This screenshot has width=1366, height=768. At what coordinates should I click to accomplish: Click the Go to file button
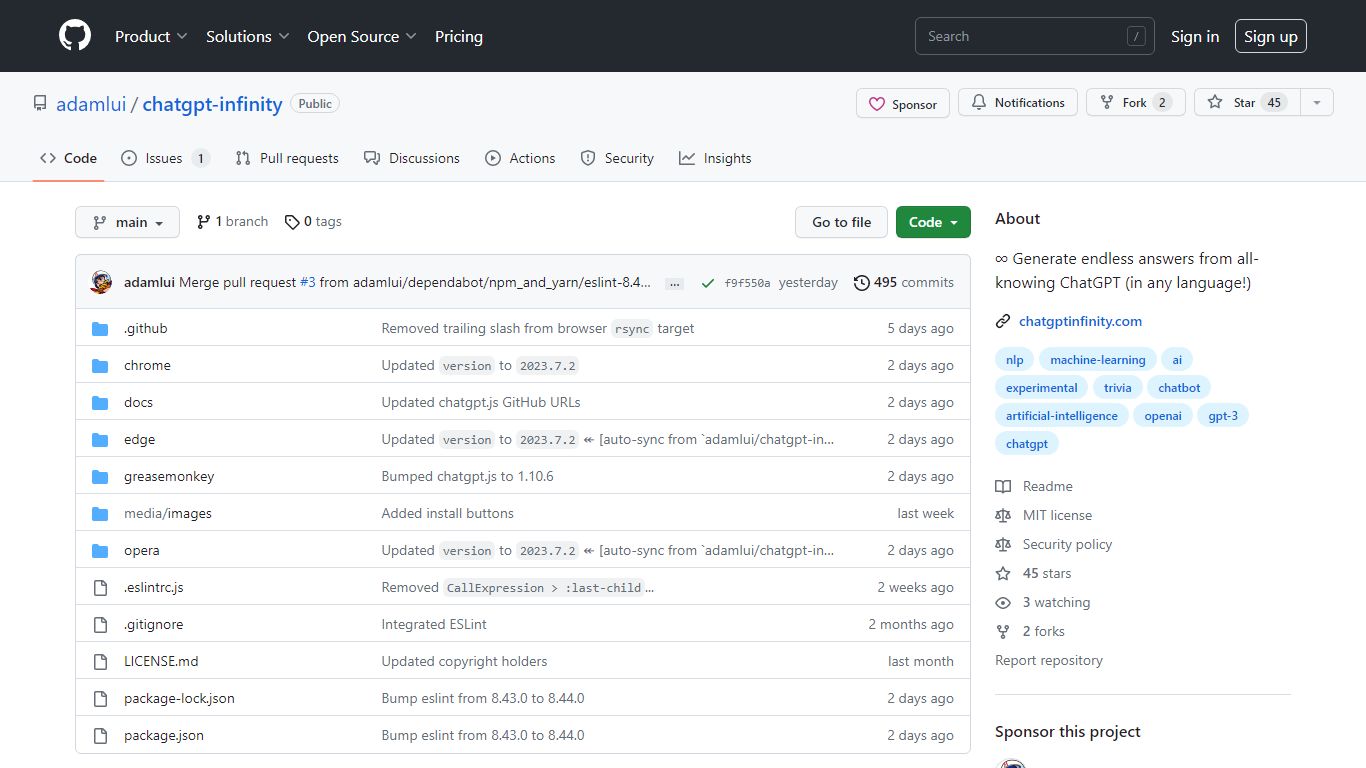pyautogui.click(x=841, y=222)
